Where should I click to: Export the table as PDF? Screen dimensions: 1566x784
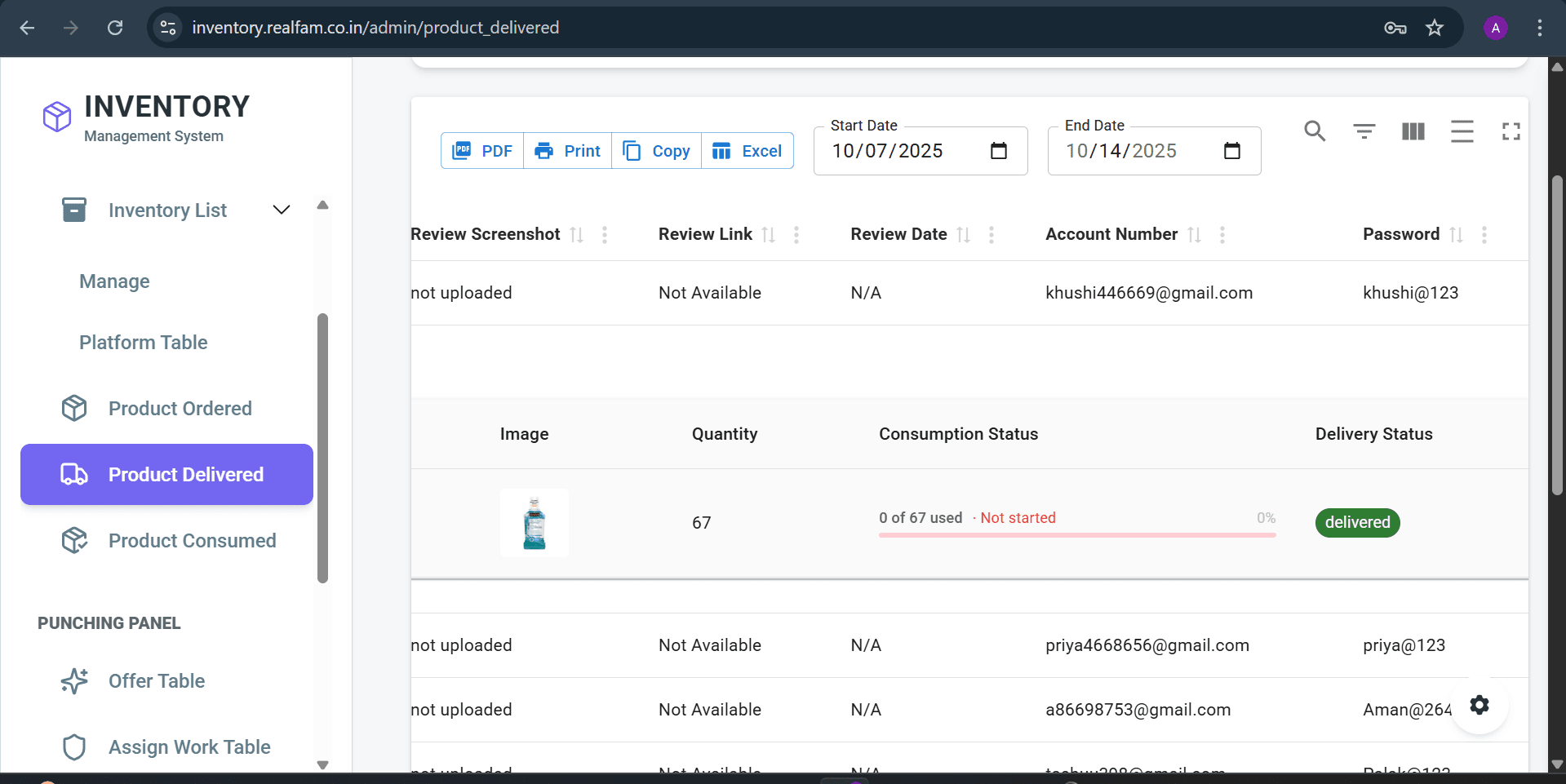(481, 150)
